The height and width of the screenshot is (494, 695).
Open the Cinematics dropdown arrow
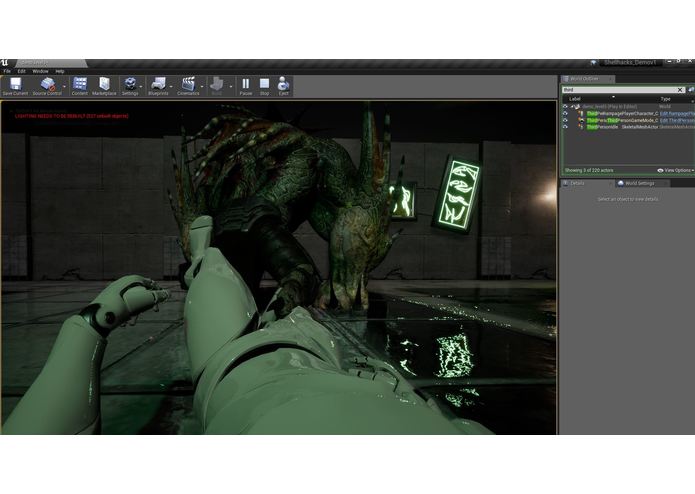(202, 86)
